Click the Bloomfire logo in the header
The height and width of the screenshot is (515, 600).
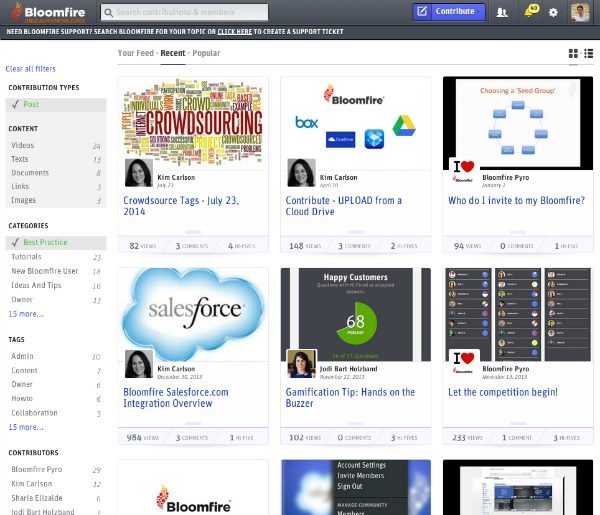click(48, 13)
